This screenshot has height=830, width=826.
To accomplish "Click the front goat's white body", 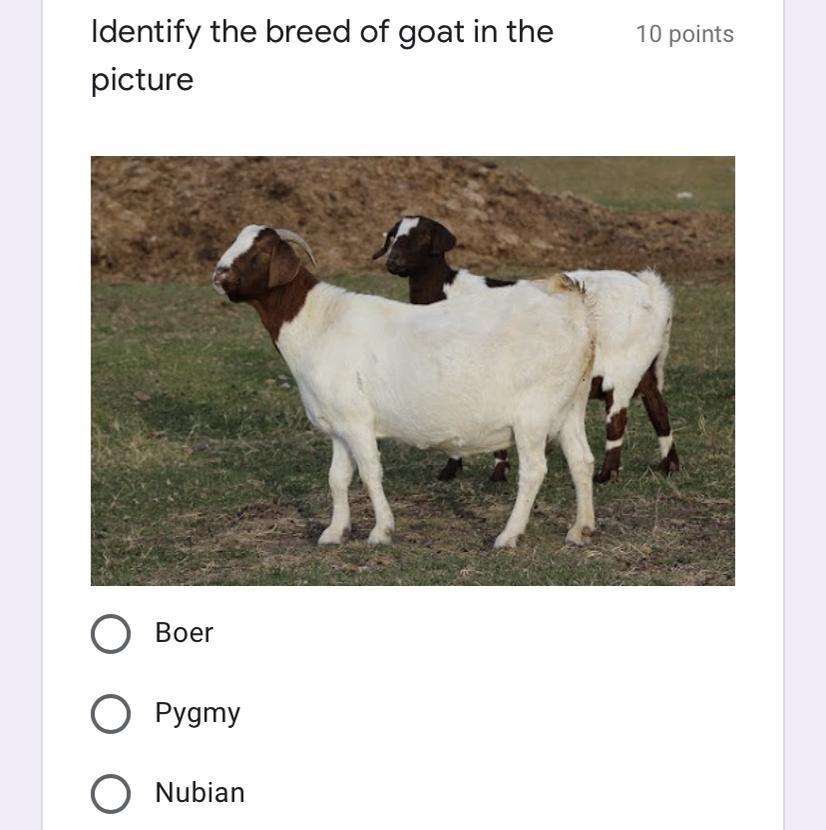I will point(440,370).
